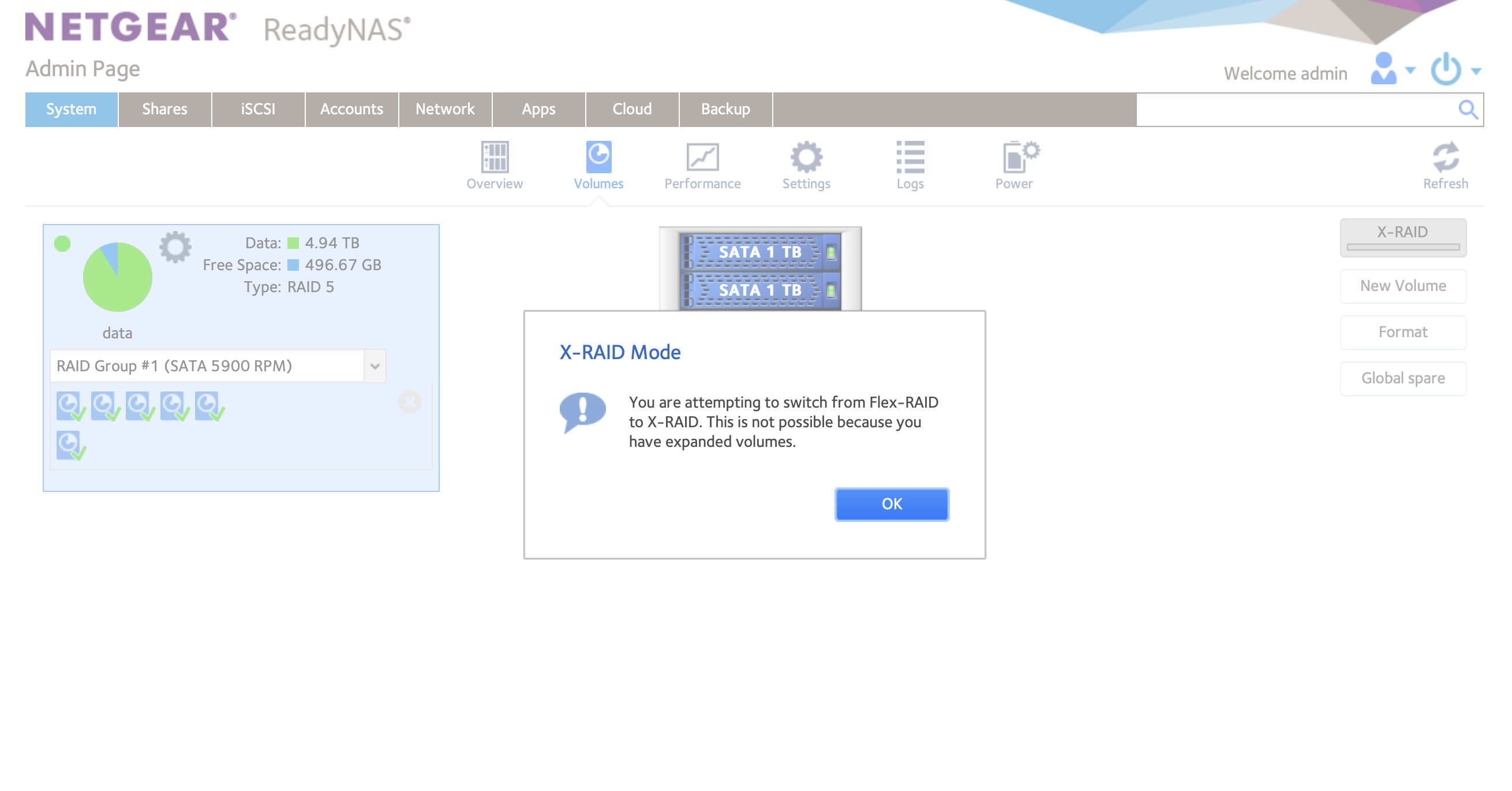Switch to the Network tab
The image size is (1512, 791).
(445, 109)
